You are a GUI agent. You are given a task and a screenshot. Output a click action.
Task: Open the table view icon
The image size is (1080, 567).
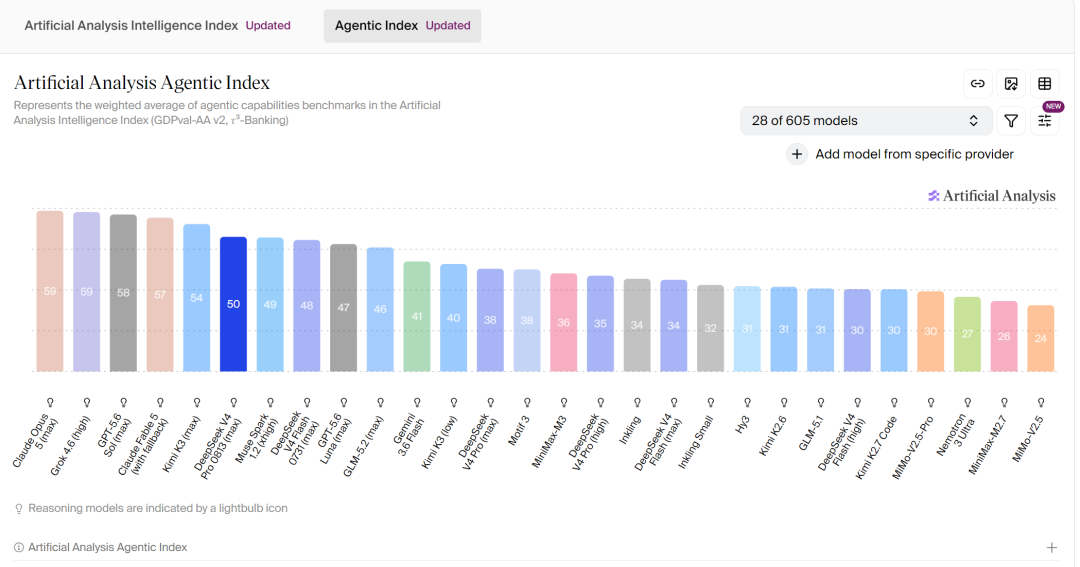click(x=1045, y=83)
